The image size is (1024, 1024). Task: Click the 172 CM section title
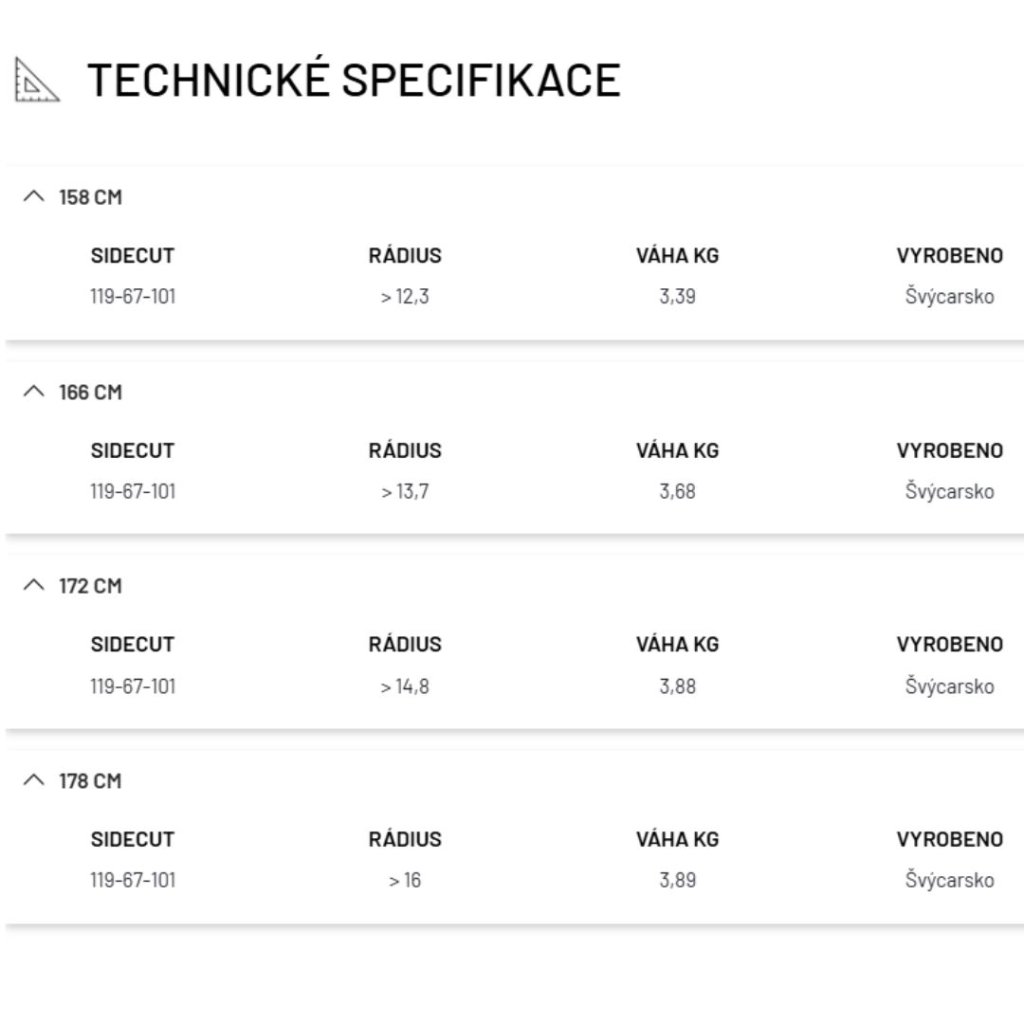pyautogui.click(x=90, y=586)
